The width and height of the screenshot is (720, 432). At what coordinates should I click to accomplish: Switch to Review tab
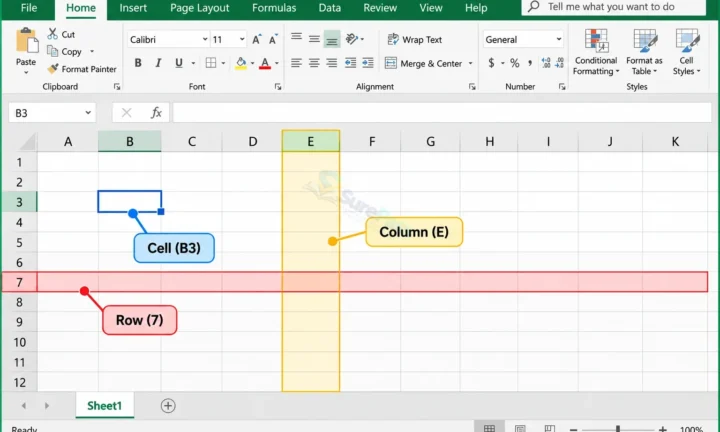coord(380,8)
